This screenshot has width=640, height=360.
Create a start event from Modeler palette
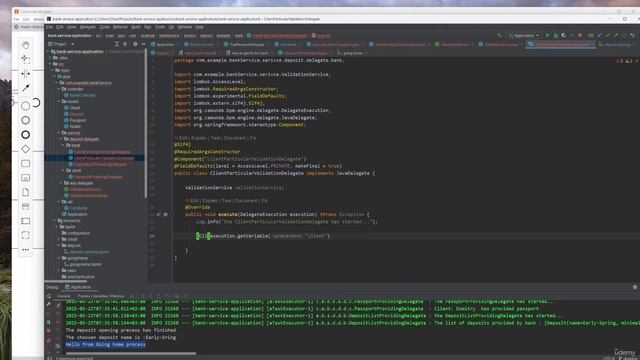[x=26, y=106]
